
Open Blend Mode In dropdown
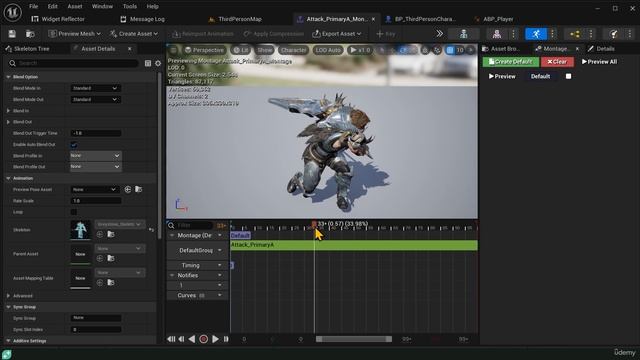[96, 88]
